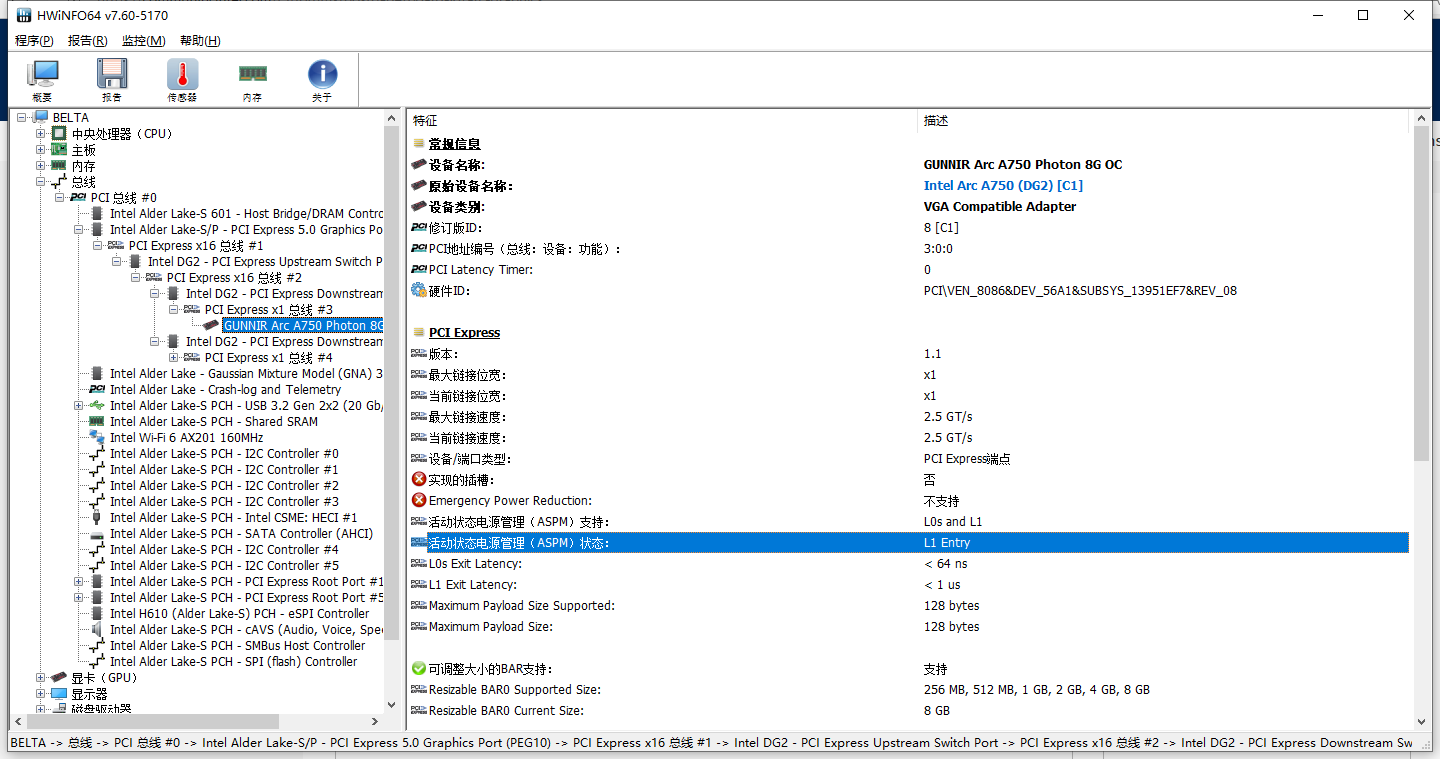Open the 概要 summary toolbar icon
This screenshot has width=1440, height=759.
(42, 80)
